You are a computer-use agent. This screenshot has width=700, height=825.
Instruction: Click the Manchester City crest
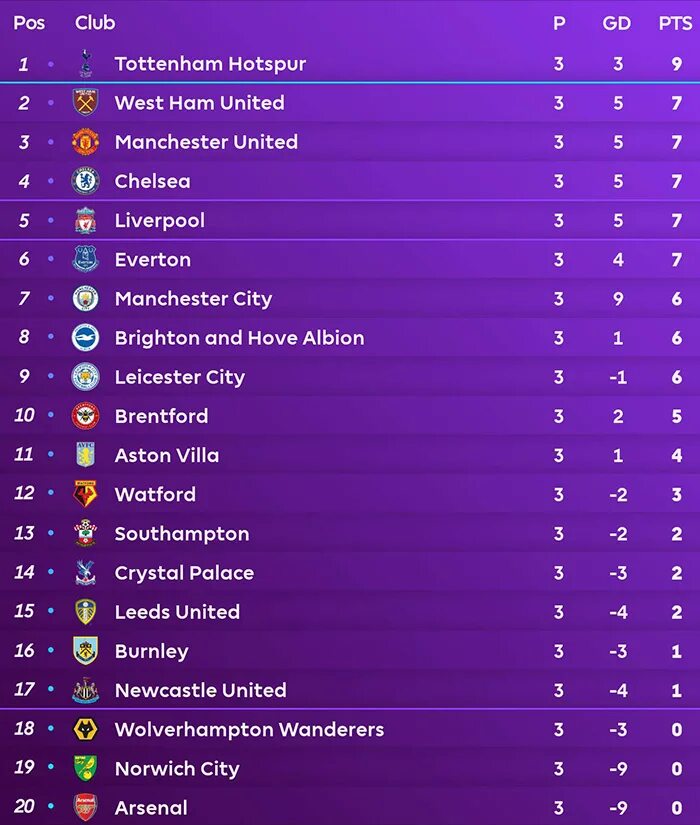[x=85, y=298]
